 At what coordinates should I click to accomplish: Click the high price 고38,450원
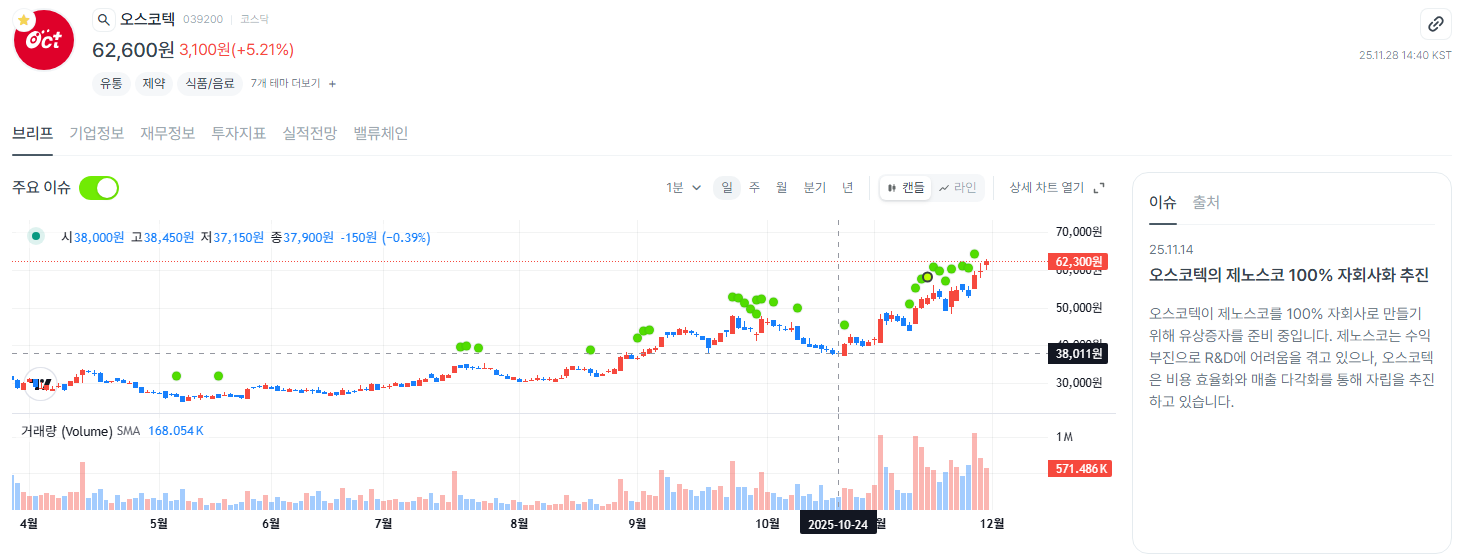point(162,238)
